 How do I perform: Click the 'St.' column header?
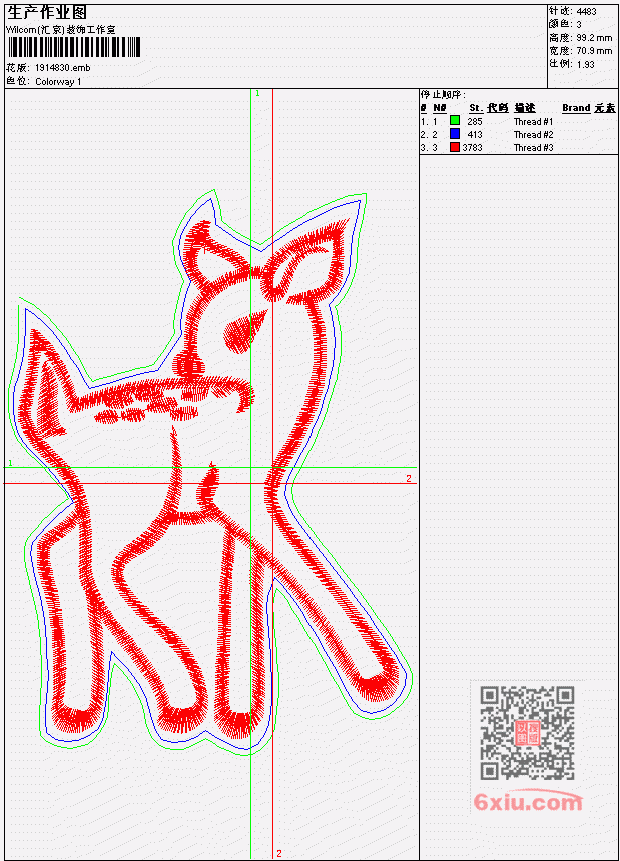pyautogui.click(x=476, y=108)
